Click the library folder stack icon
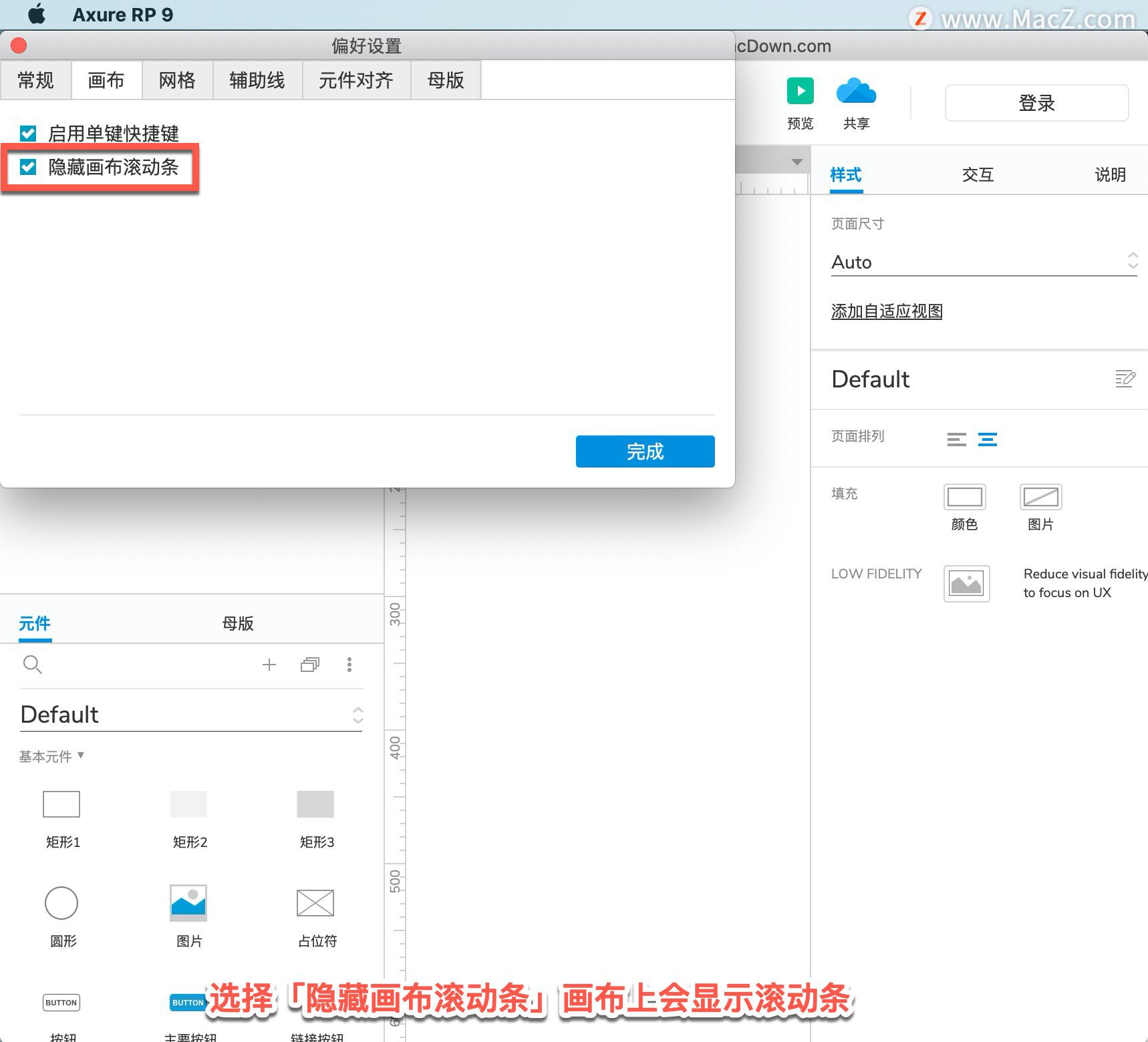This screenshot has width=1148, height=1042. click(x=310, y=665)
